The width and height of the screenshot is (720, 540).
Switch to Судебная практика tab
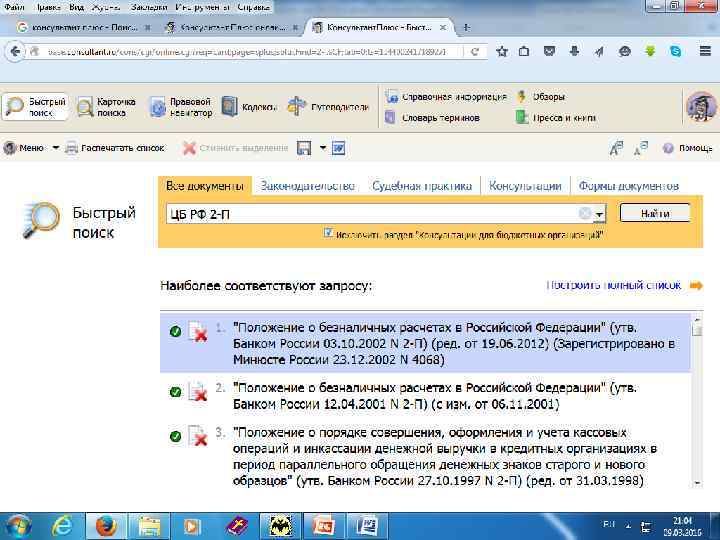(422, 186)
